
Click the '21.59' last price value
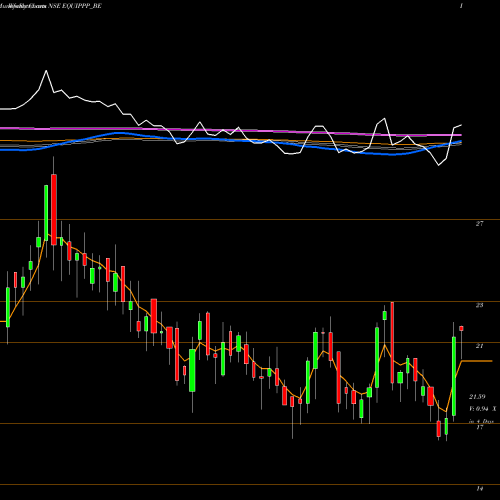[477, 397]
